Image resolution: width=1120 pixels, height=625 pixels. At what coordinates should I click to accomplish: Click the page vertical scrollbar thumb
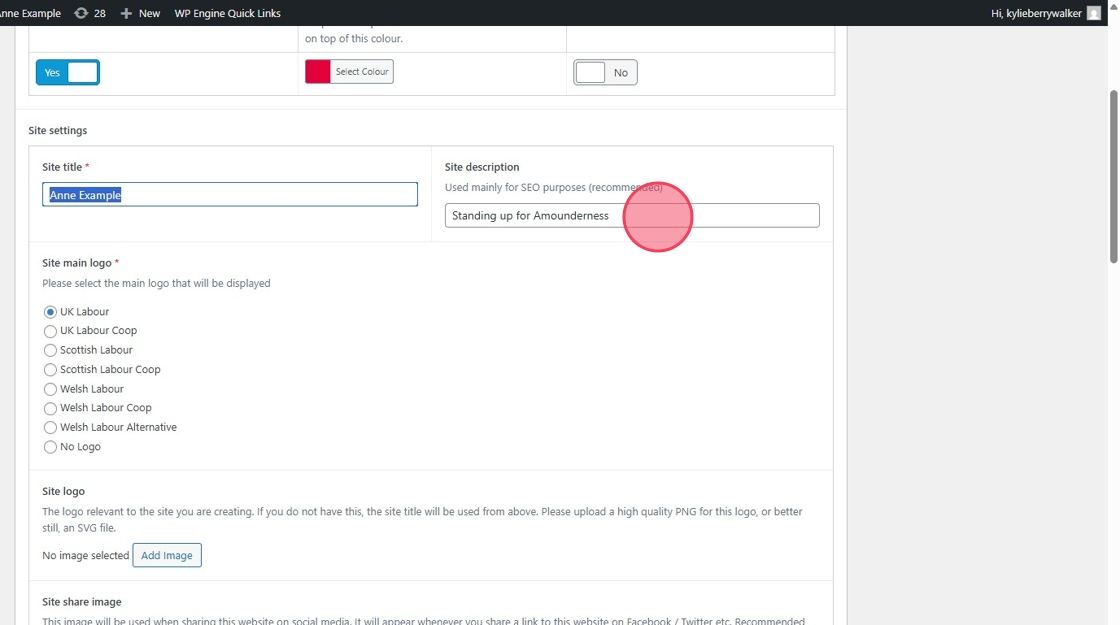coord(1113,177)
